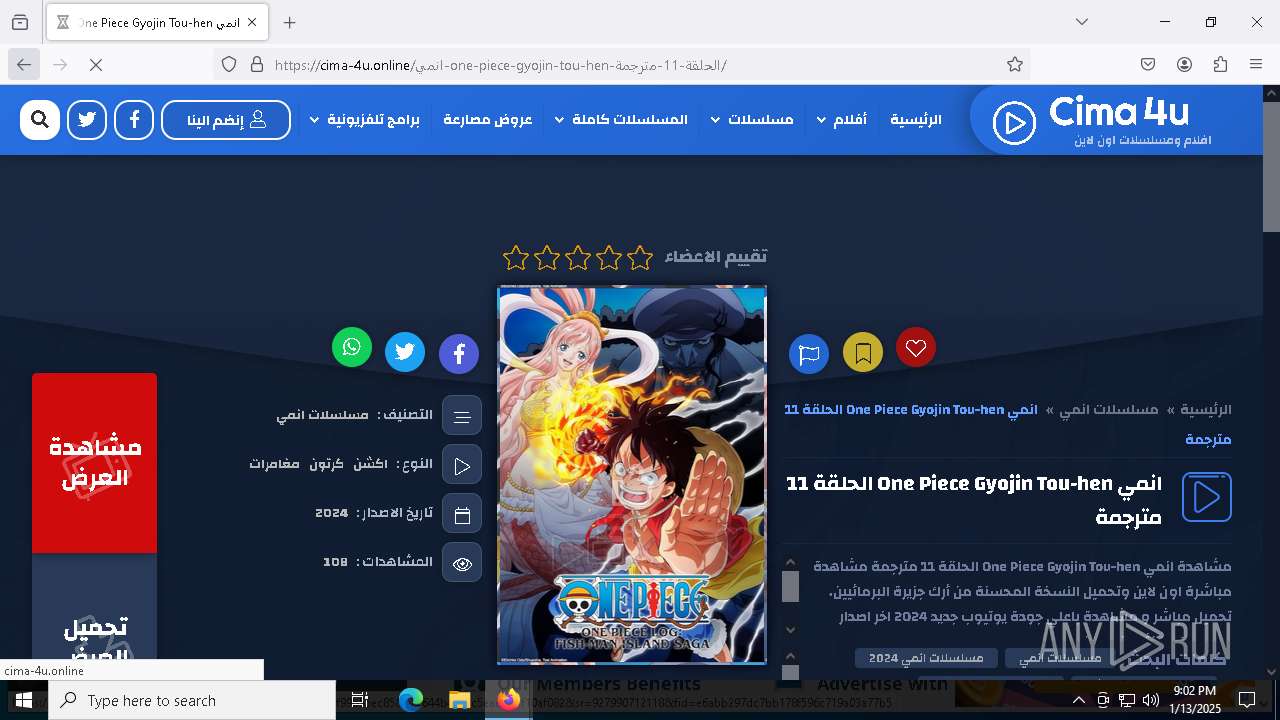
Task: Click the description box scrollbar thumb
Action: click(790, 587)
